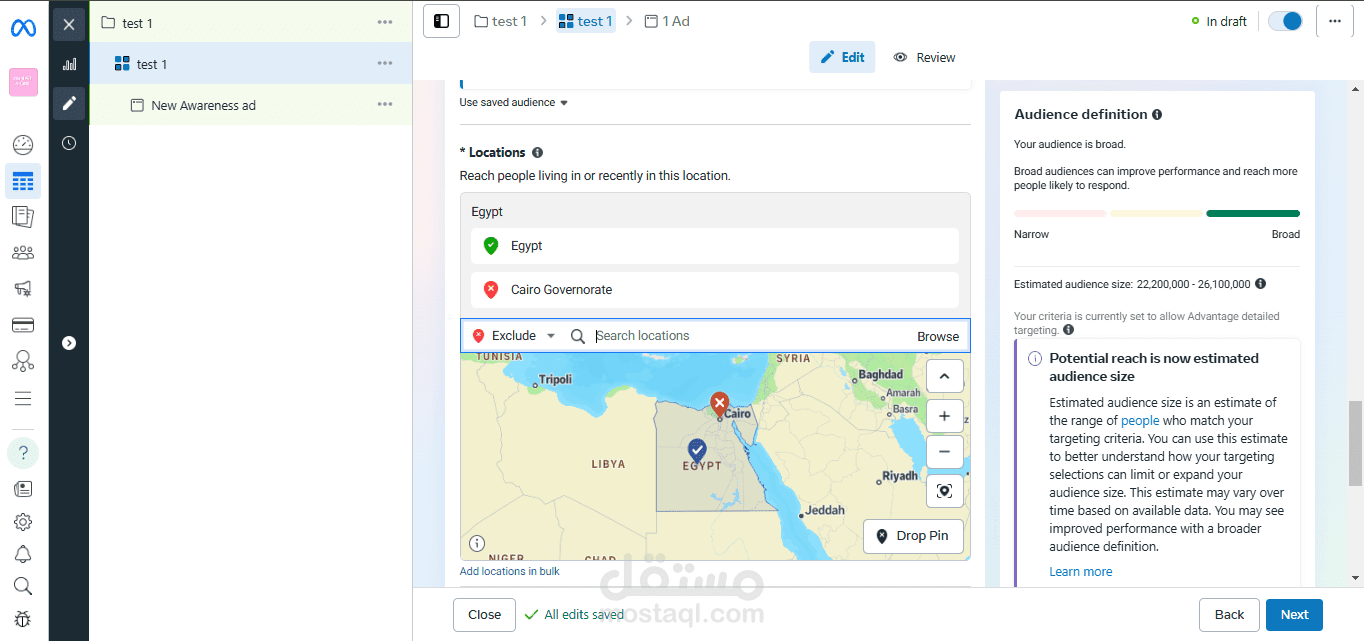Select the New Awareness ad row

tap(250, 105)
